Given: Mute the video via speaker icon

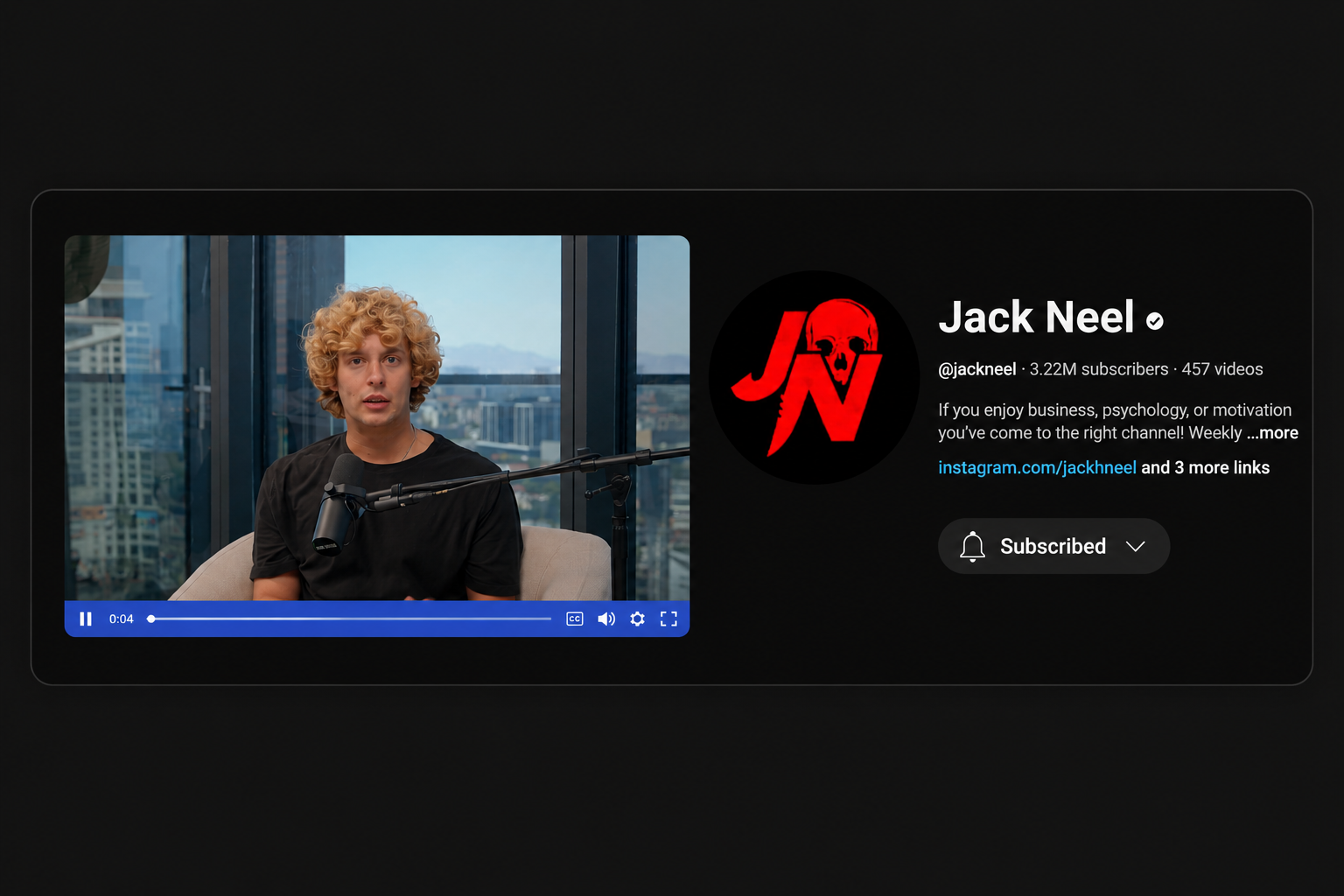Looking at the screenshot, I should point(606,619).
